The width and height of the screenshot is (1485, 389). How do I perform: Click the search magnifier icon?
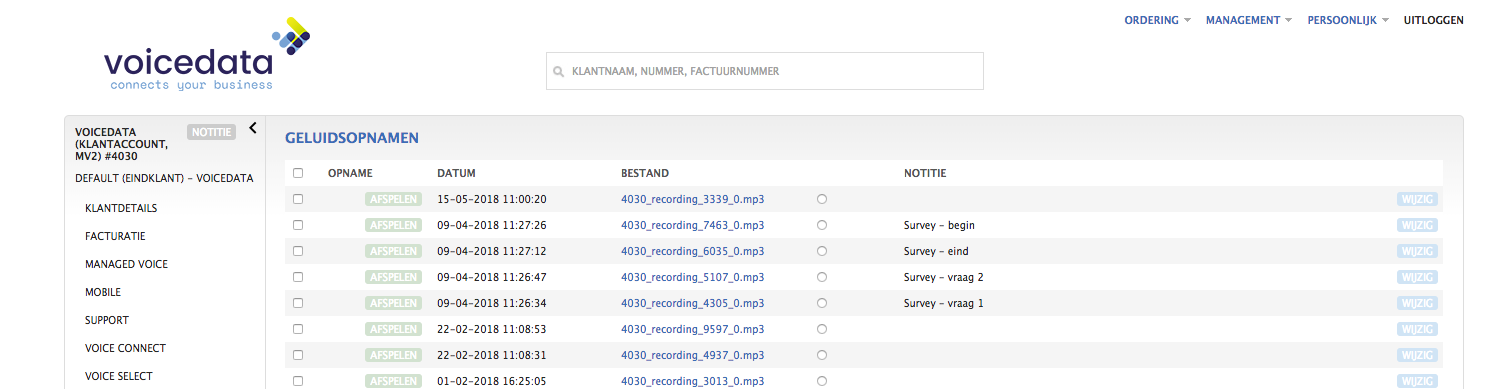click(x=559, y=72)
